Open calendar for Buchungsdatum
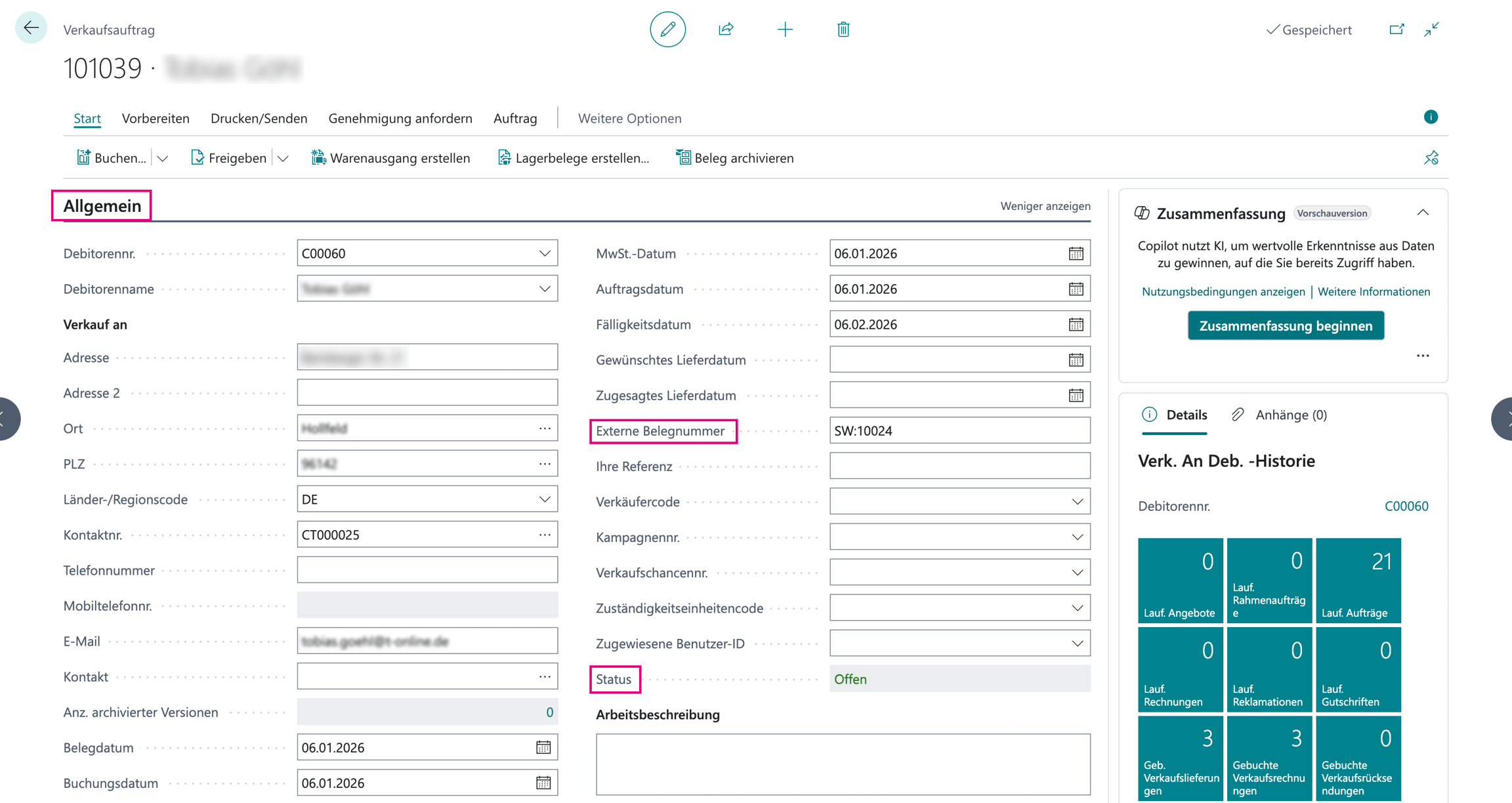The height and width of the screenshot is (803, 1512). (543, 783)
